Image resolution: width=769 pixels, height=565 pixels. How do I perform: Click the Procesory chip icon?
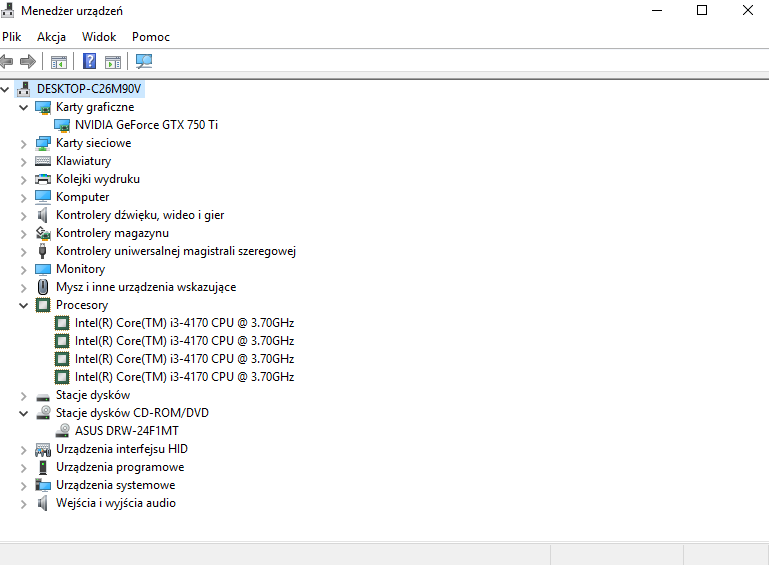coord(43,305)
